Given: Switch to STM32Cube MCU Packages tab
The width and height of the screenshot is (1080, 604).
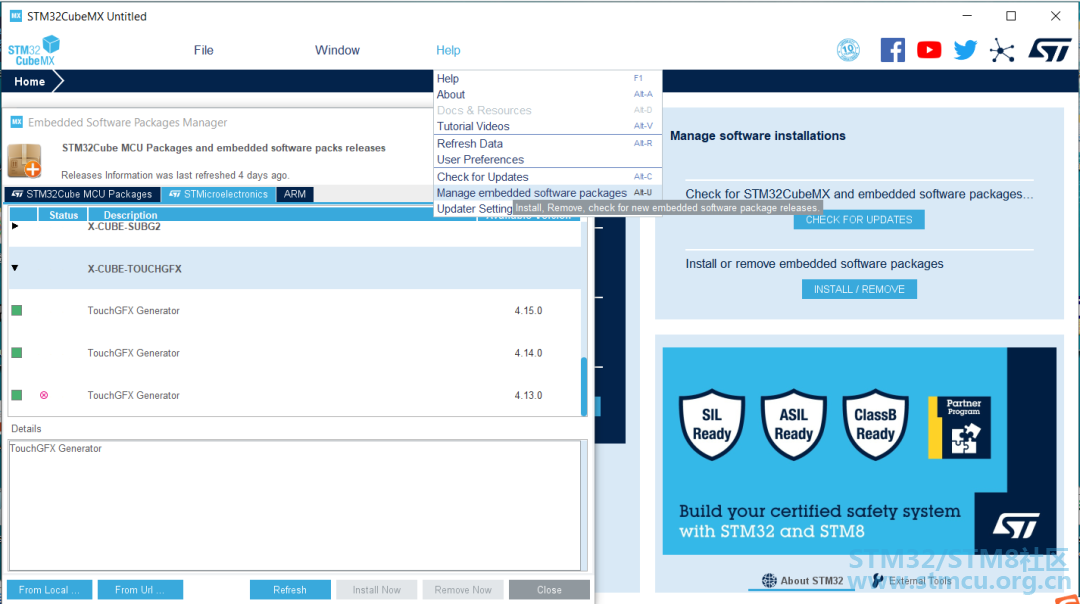Looking at the screenshot, I should [83, 194].
